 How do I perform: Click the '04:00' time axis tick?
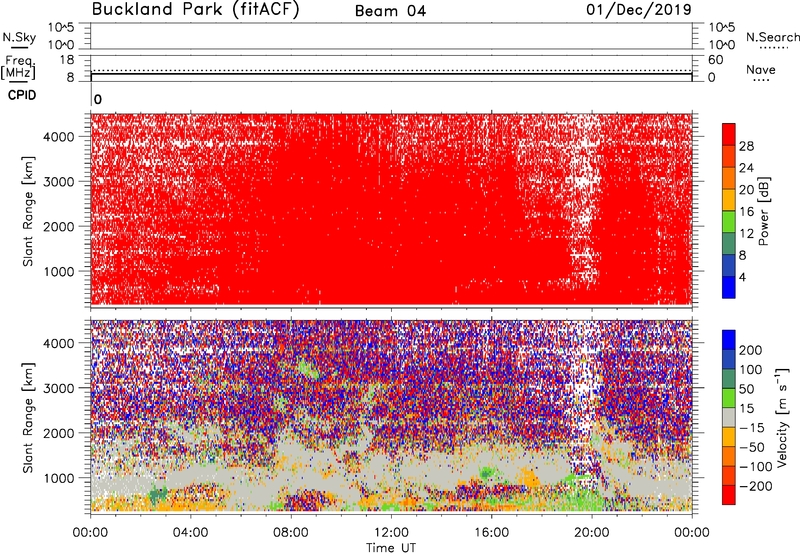click(x=190, y=533)
